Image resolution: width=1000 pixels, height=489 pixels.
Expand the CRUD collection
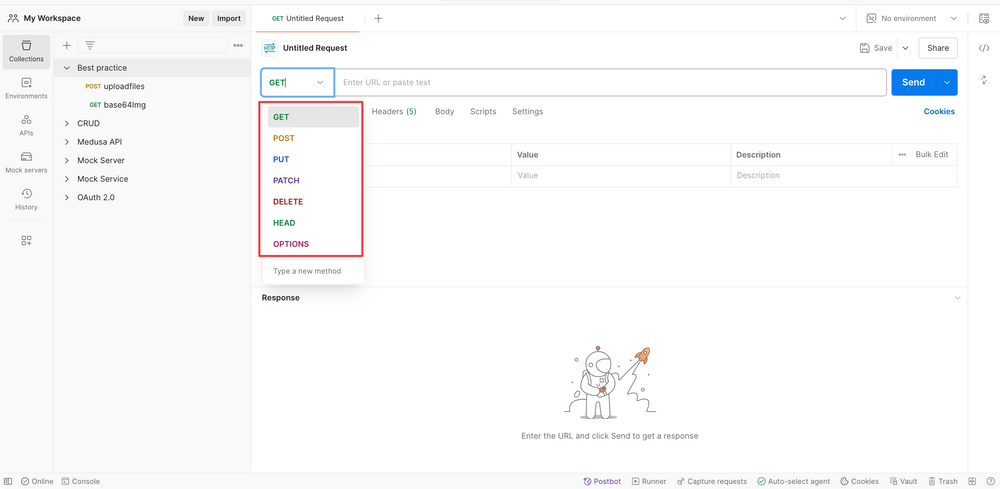(x=67, y=123)
